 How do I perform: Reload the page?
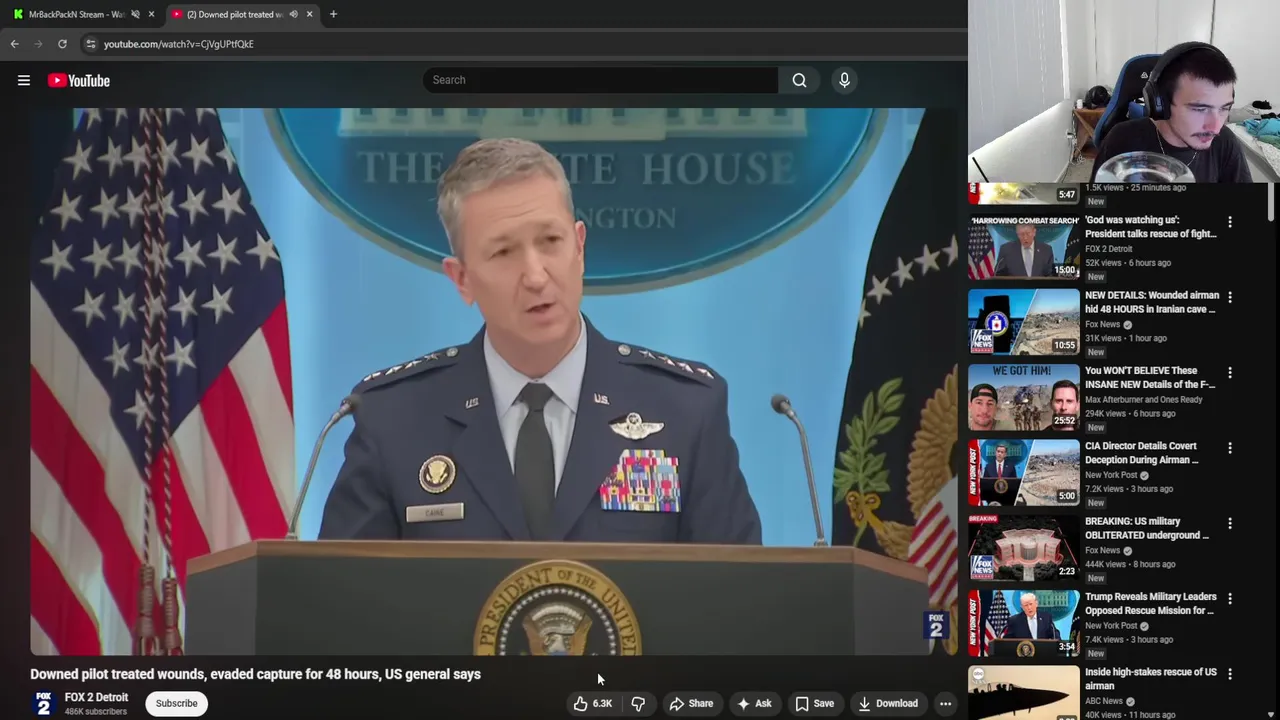pyautogui.click(x=62, y=44)
